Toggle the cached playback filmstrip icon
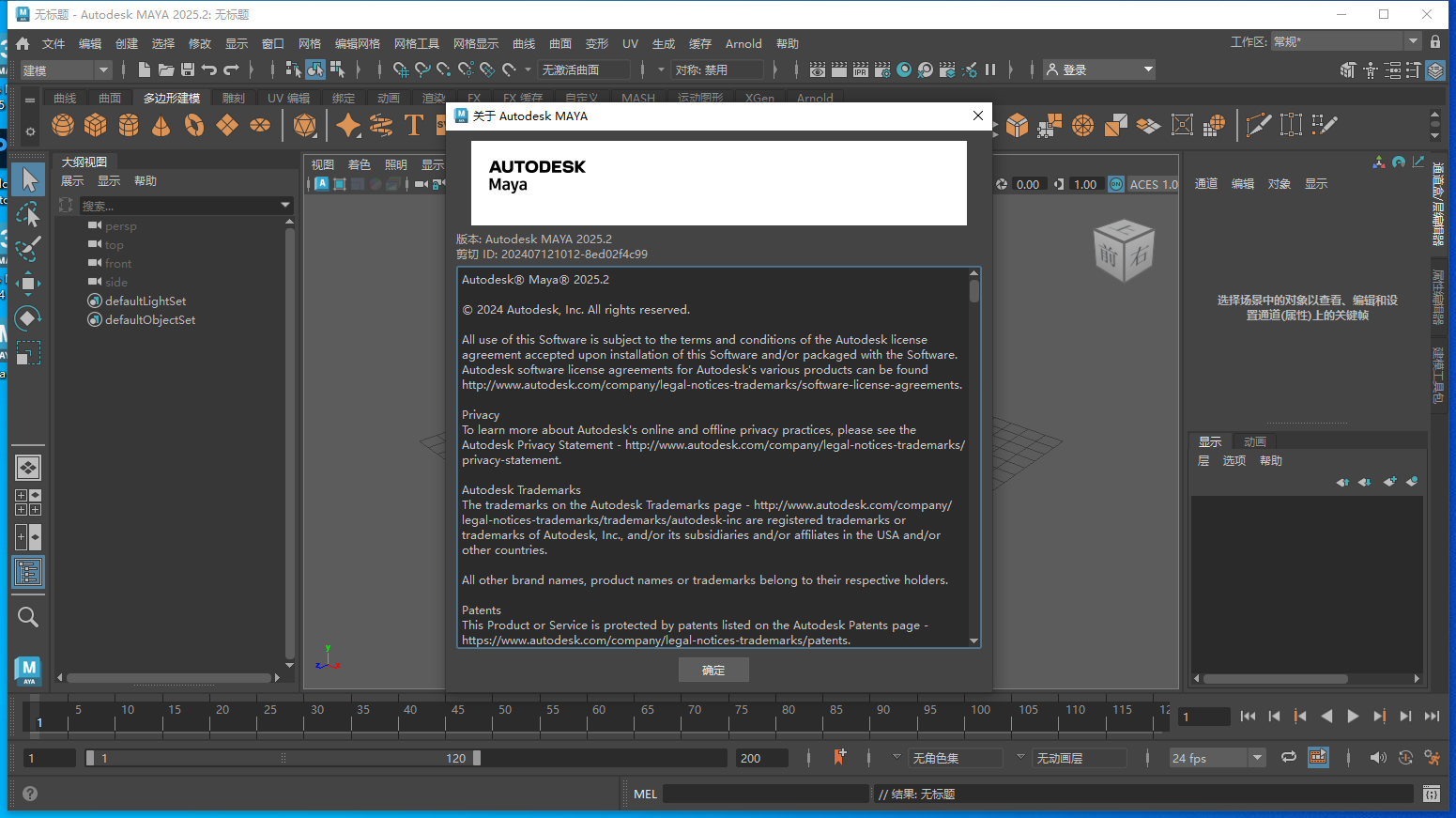The height and width of the screenshot is (818, 1456). click(1318, 757)
